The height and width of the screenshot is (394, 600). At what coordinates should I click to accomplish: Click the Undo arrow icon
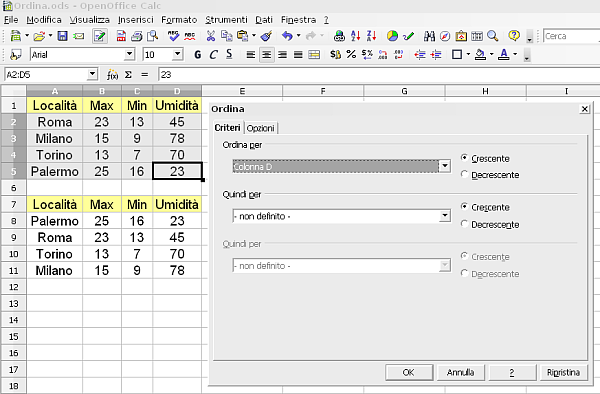(287, 36)
